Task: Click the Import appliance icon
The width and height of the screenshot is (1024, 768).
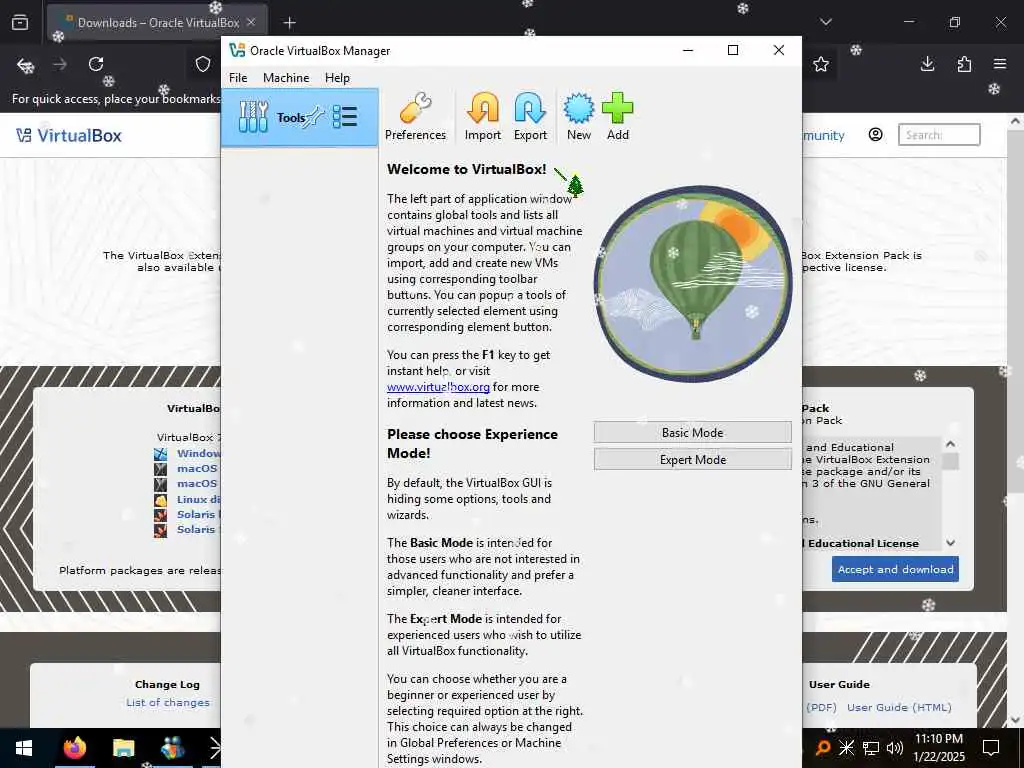Action: (483, 117)
